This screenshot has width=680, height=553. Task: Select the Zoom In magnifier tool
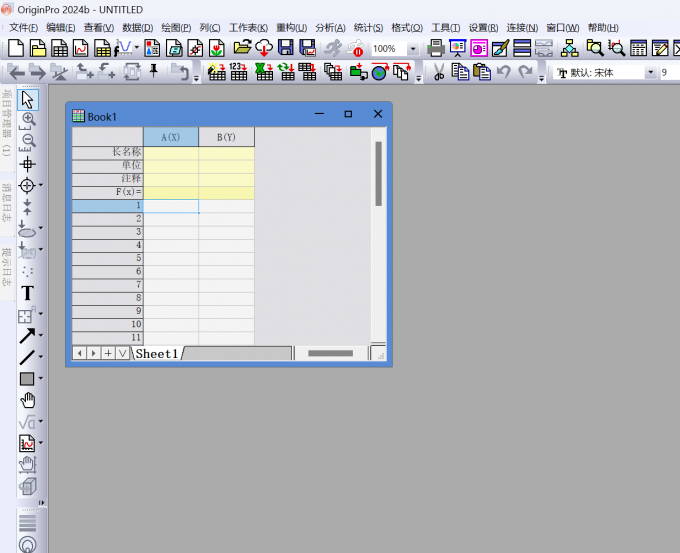(x=28, y=120)
